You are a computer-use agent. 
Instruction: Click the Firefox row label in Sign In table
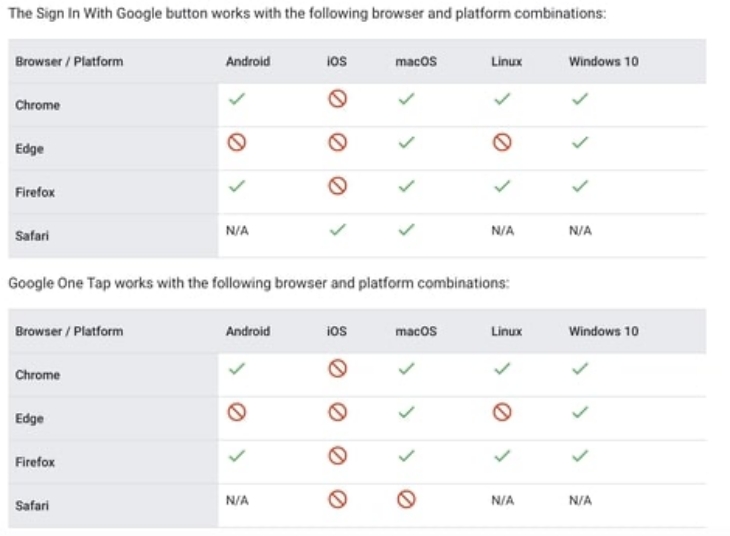35,192
